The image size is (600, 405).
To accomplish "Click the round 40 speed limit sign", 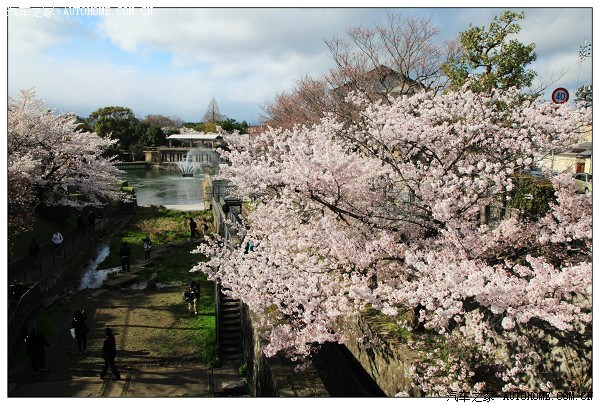I will point(560,96).
